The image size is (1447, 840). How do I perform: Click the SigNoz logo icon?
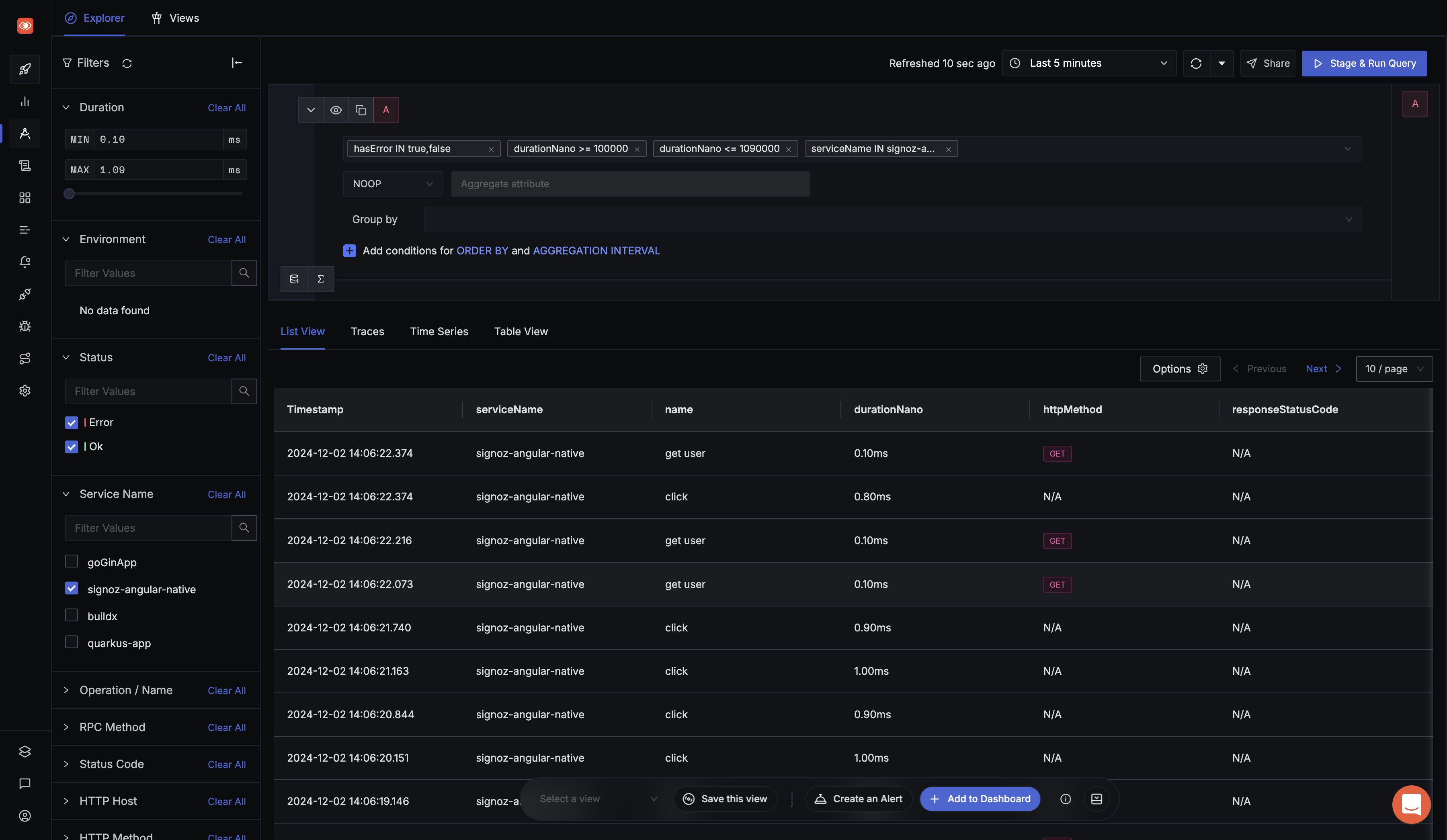click(x=25, y=25)
